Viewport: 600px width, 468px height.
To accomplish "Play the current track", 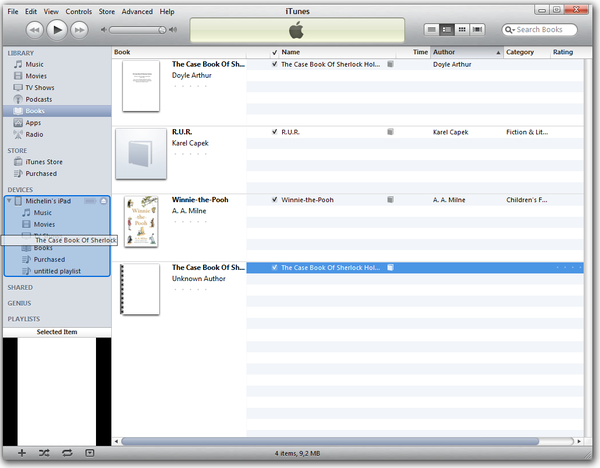I will coord(57,29).
